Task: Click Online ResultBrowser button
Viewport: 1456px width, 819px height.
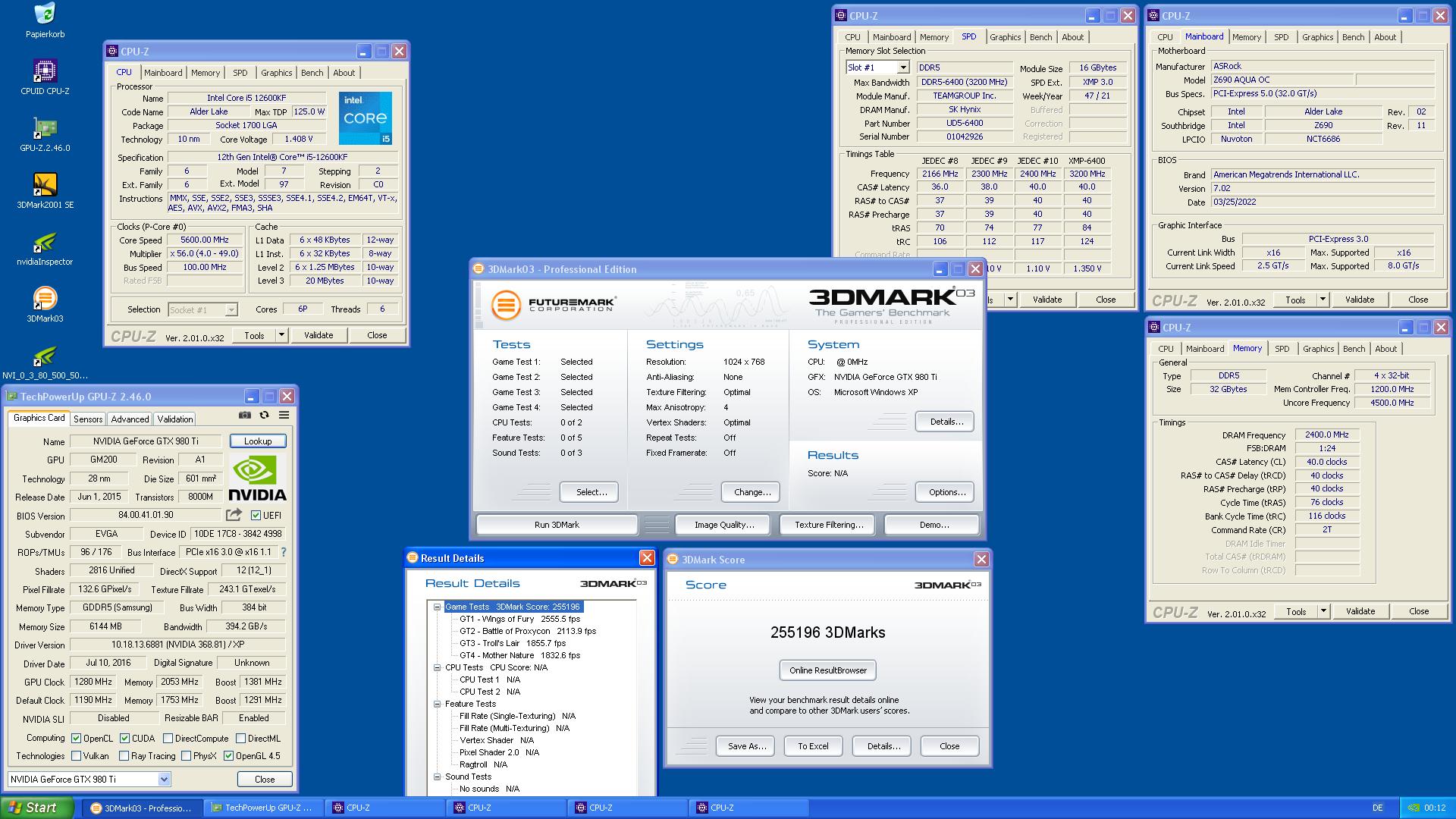Action: point(827,670)
